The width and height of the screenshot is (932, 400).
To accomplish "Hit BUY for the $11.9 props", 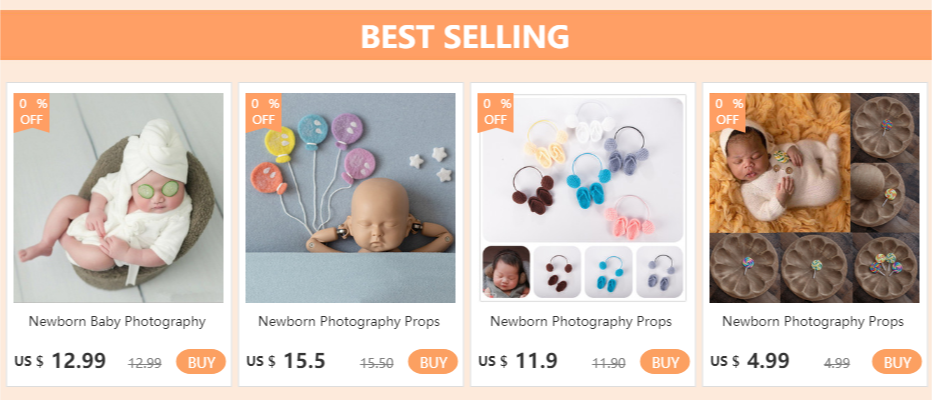I will coord(665,362).
